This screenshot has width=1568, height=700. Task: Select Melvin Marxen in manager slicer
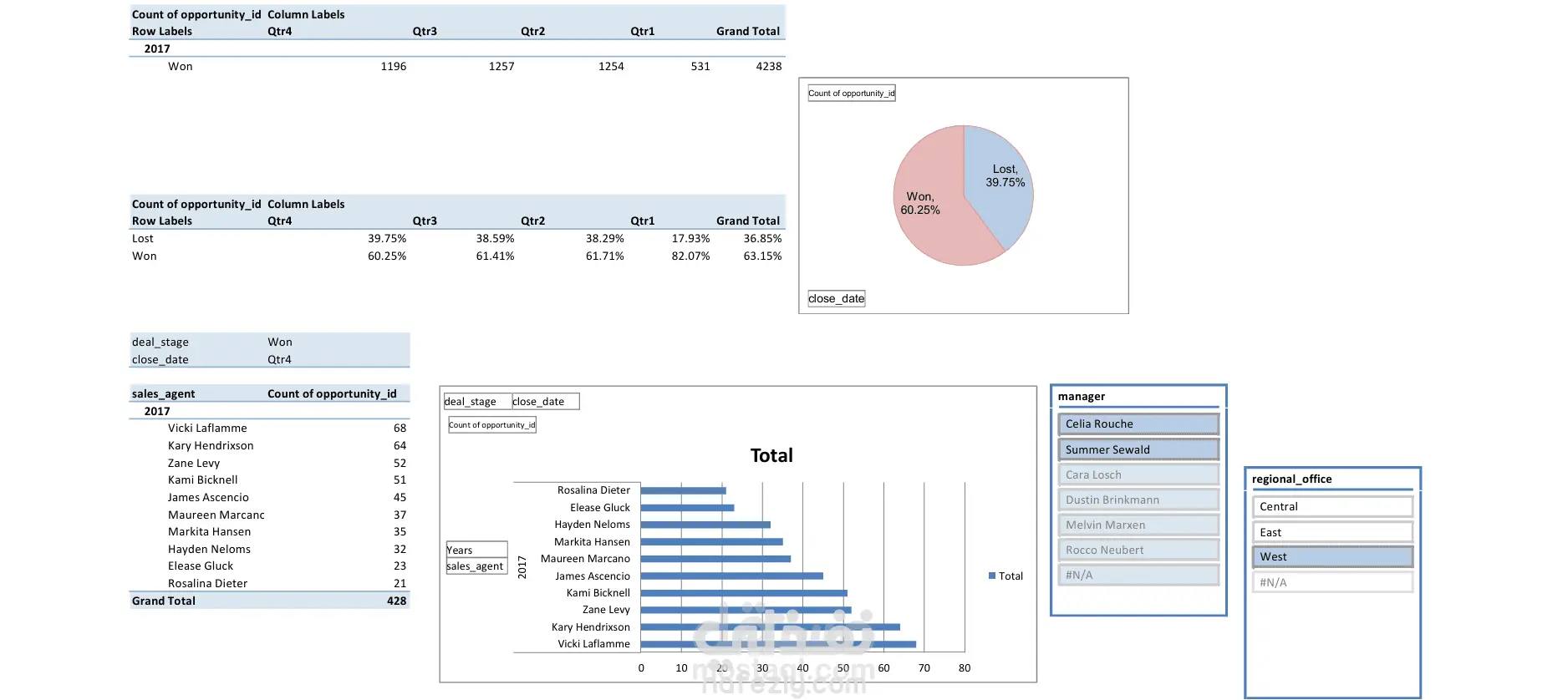pos(1138,525)
